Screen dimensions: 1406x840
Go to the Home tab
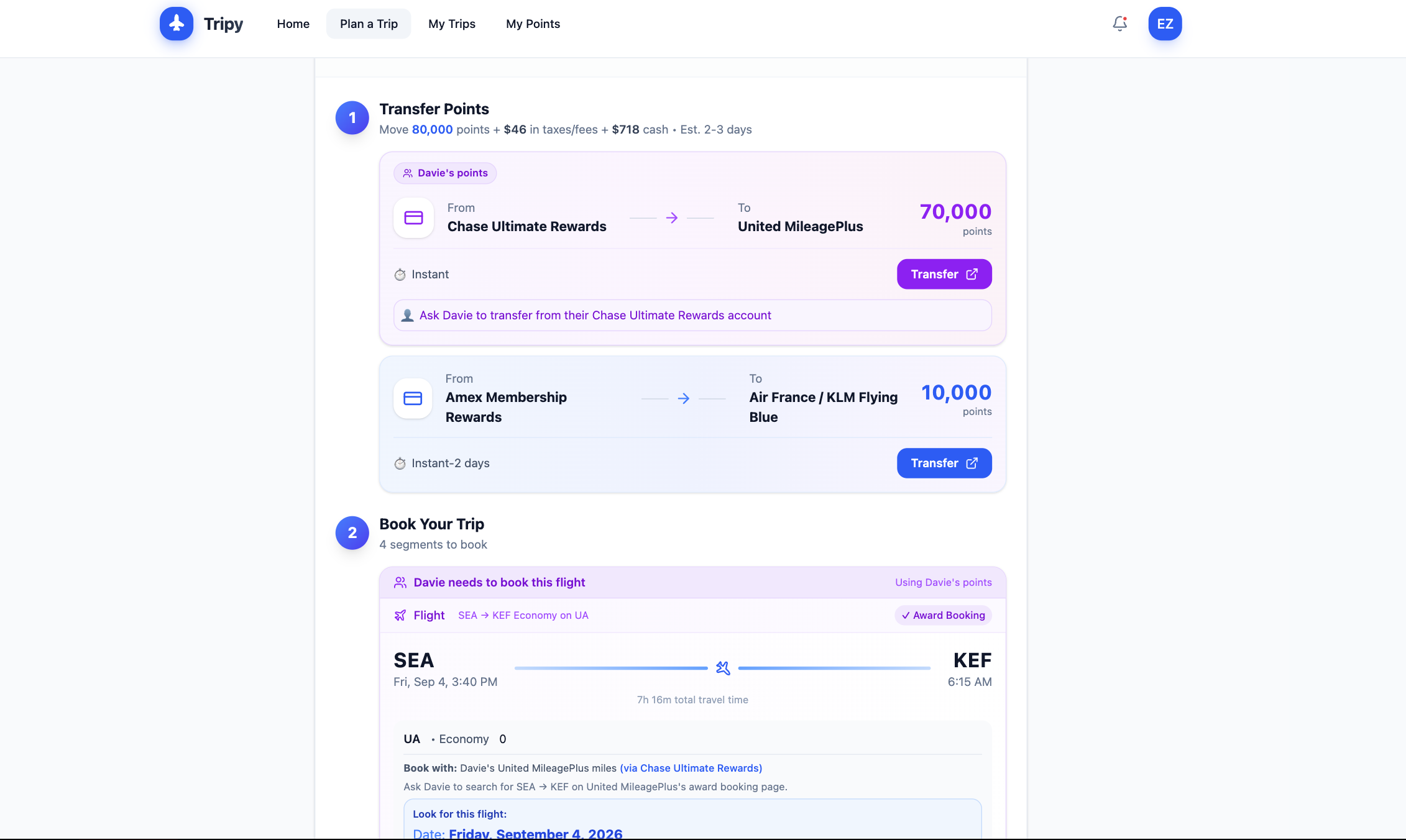tap(293, 24)
